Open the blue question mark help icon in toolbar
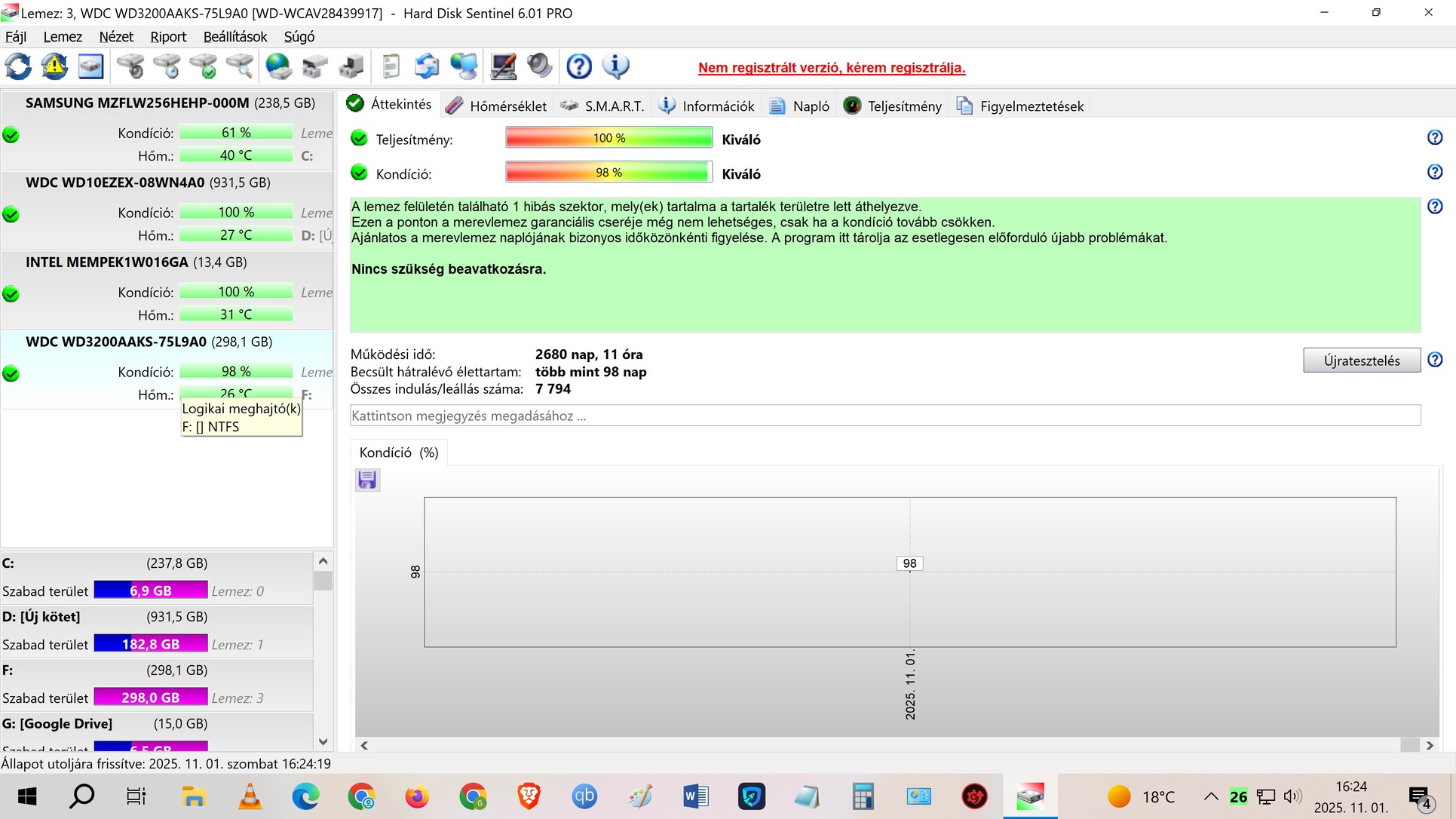This screenshot has width=1456, height=819. click(x=579, y=66)
